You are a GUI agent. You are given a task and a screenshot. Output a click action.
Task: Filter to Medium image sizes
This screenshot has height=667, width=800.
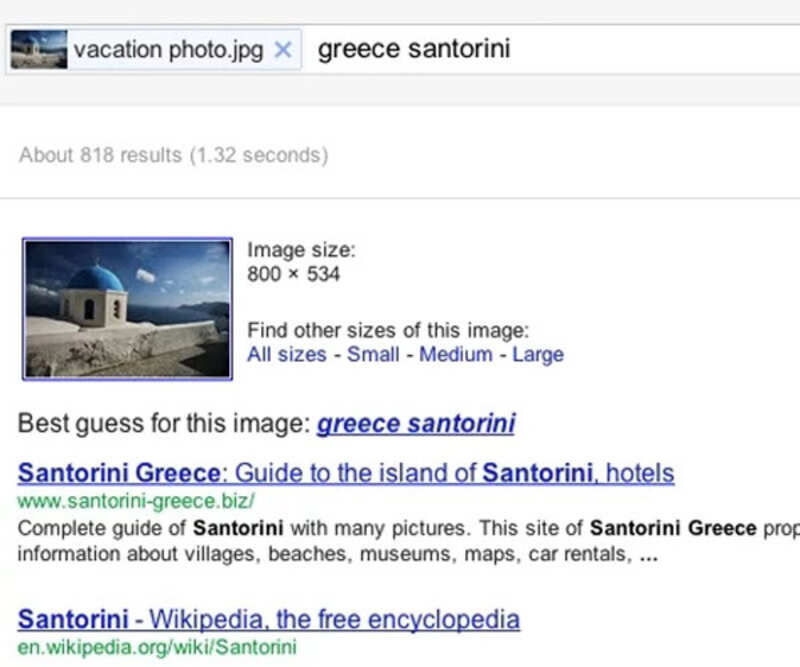click(455, 354)
